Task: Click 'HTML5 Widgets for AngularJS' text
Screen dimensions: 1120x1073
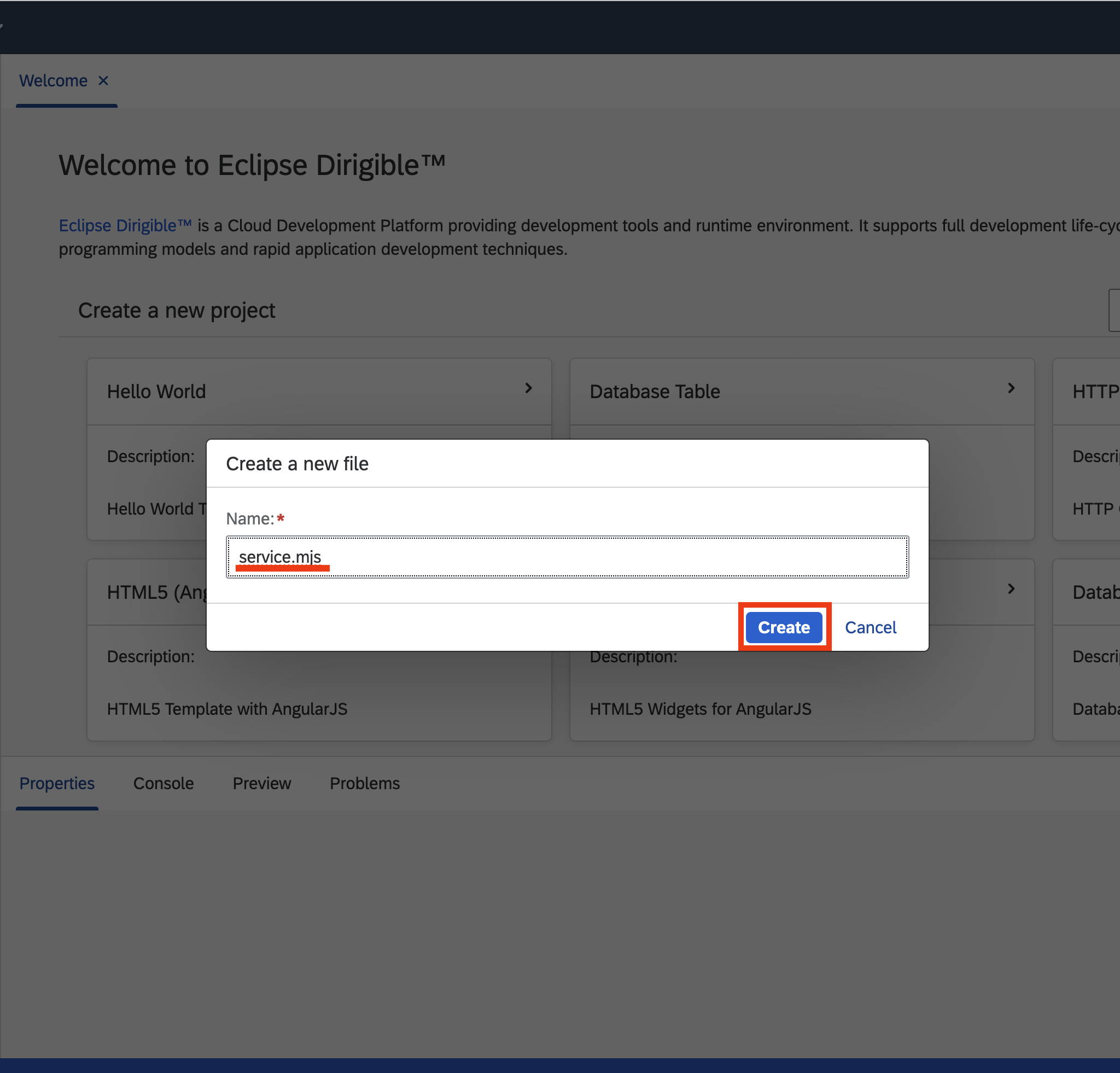Action: point(700,708)
